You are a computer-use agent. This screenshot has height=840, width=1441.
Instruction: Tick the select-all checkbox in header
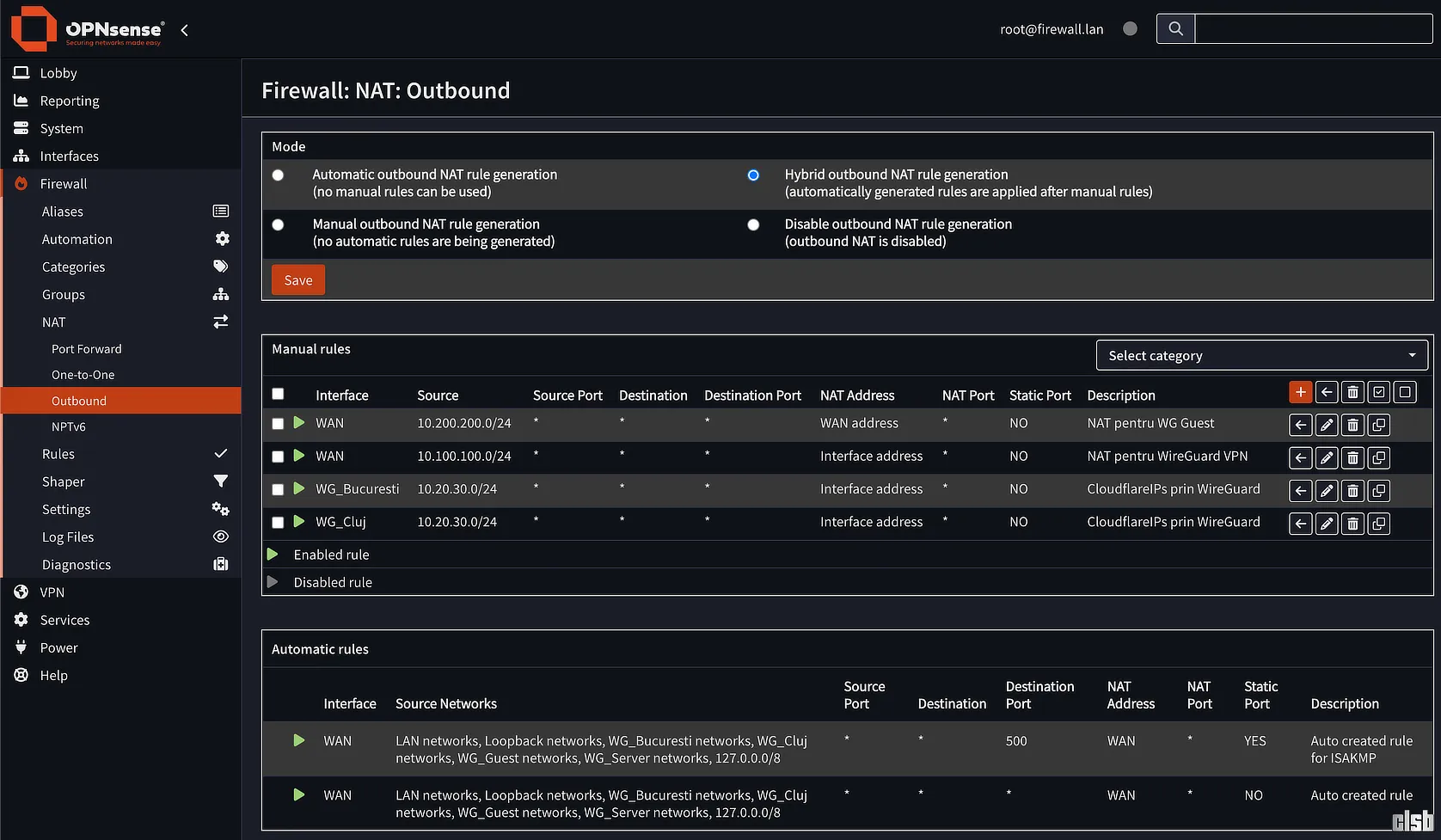coord(278,394)
